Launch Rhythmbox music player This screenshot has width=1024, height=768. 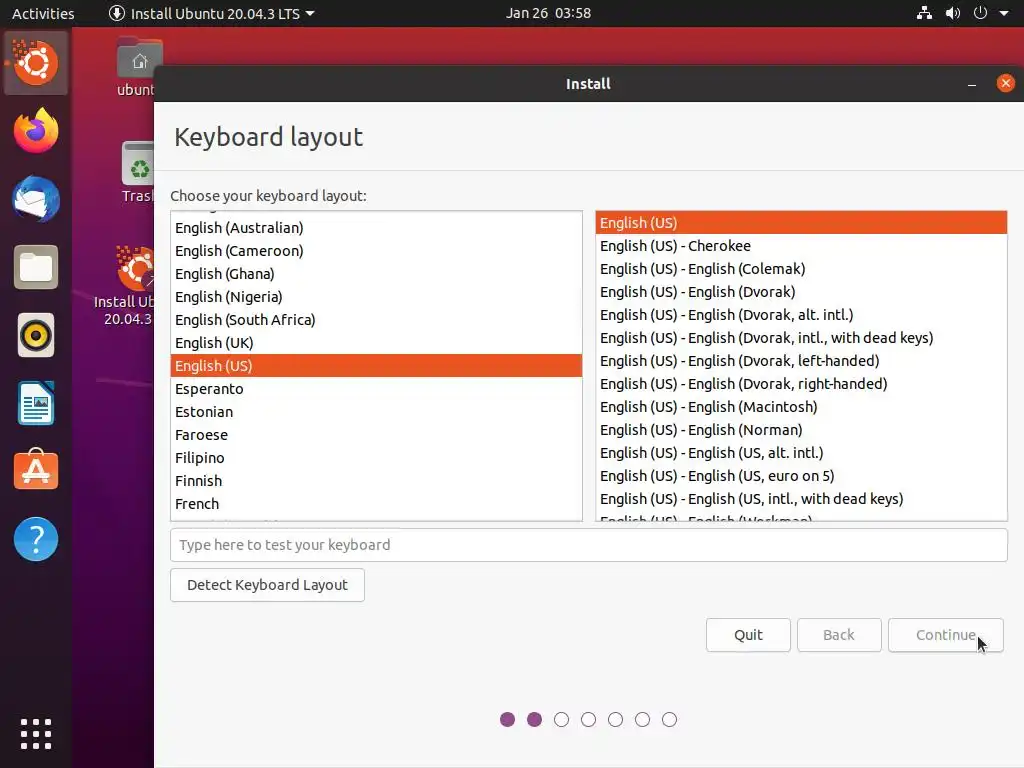[x=36, y=335]
